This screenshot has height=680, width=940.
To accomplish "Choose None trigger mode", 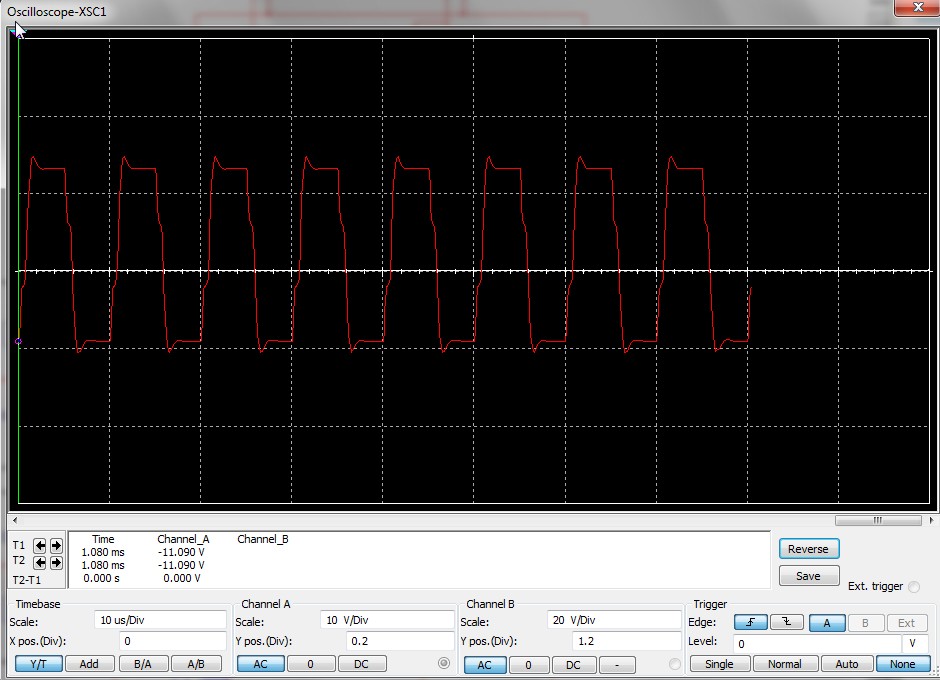I will (902, 664).
